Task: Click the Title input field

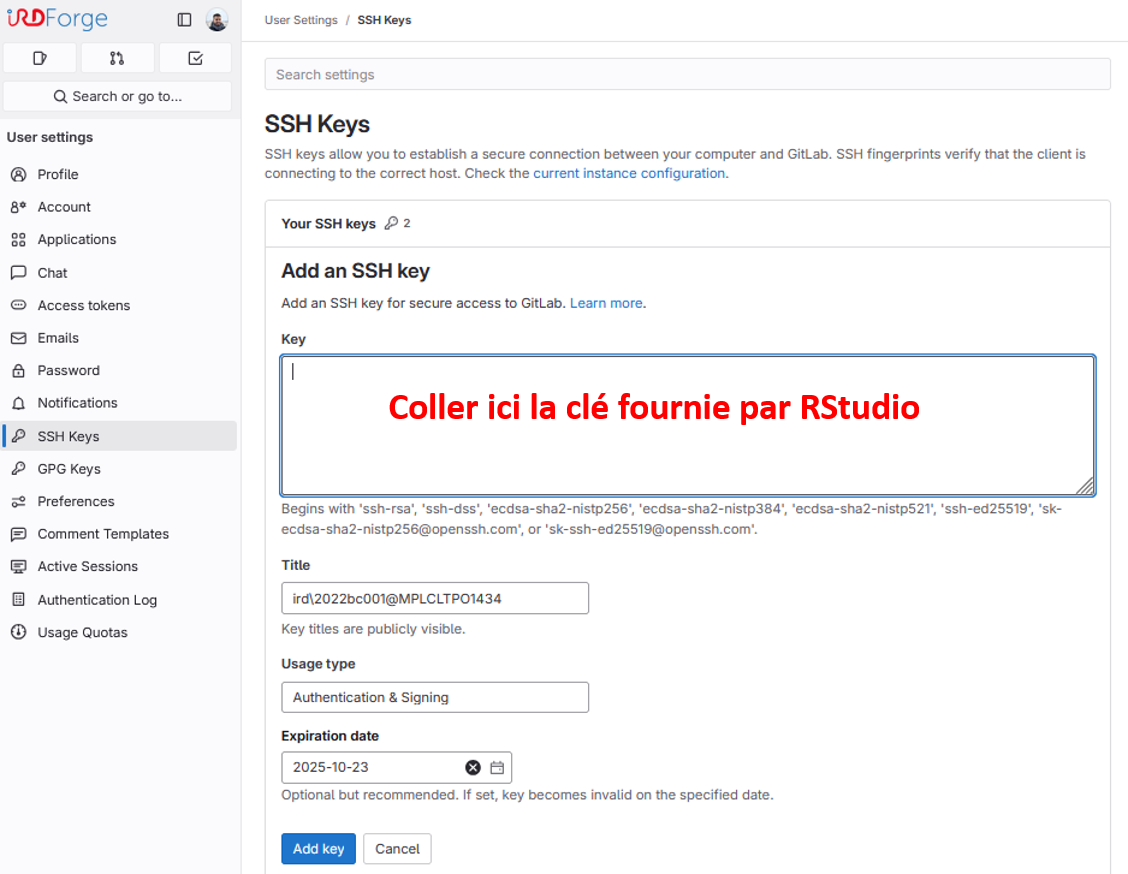Action: pyautogui.click(x=435, y=598)
